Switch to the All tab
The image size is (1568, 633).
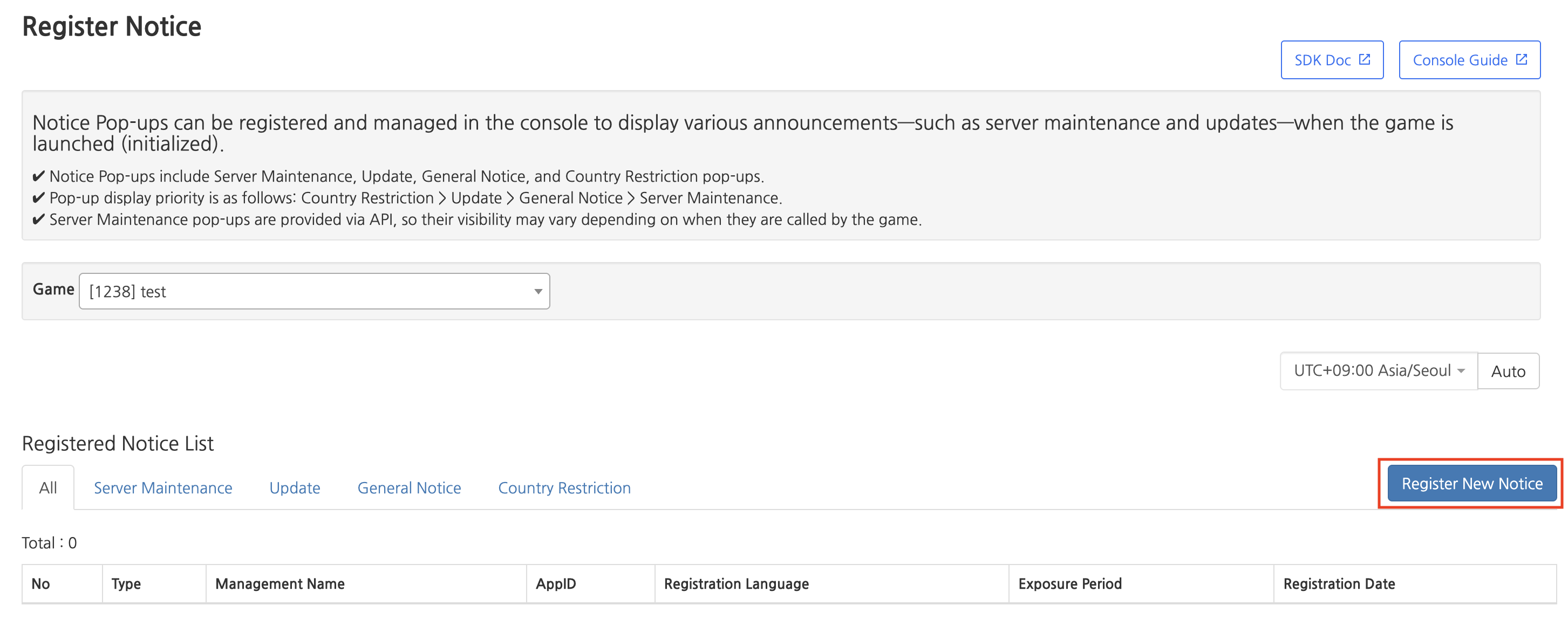(x=48, y=487)
